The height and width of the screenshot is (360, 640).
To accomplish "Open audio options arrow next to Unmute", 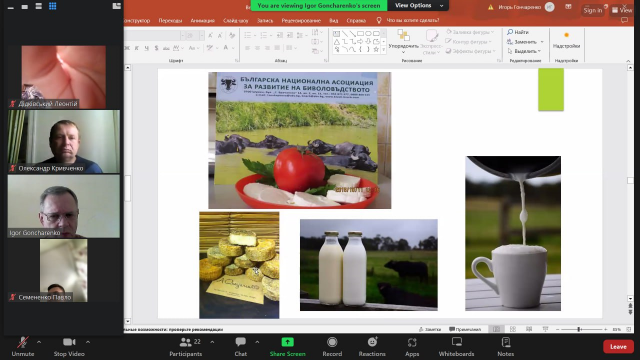I will point(39,342).
